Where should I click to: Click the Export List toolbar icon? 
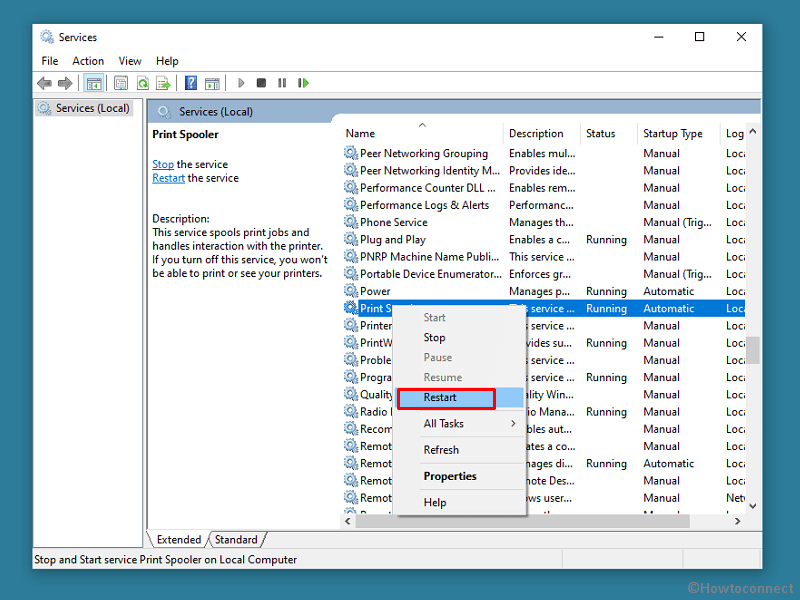(163, 83)
